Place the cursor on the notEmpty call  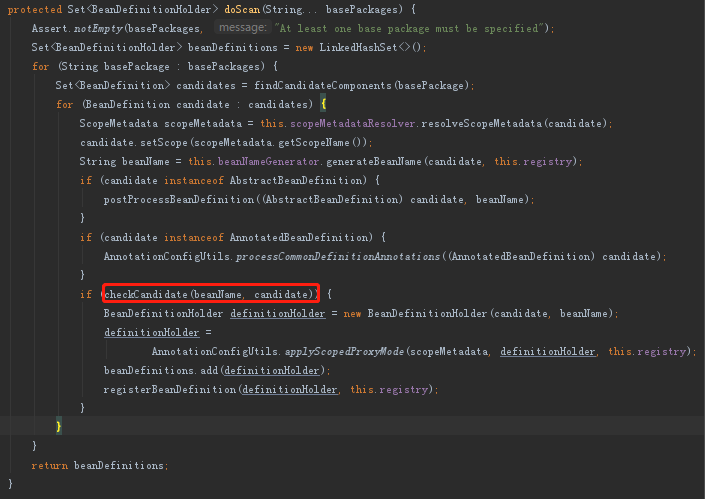[98, 29]
